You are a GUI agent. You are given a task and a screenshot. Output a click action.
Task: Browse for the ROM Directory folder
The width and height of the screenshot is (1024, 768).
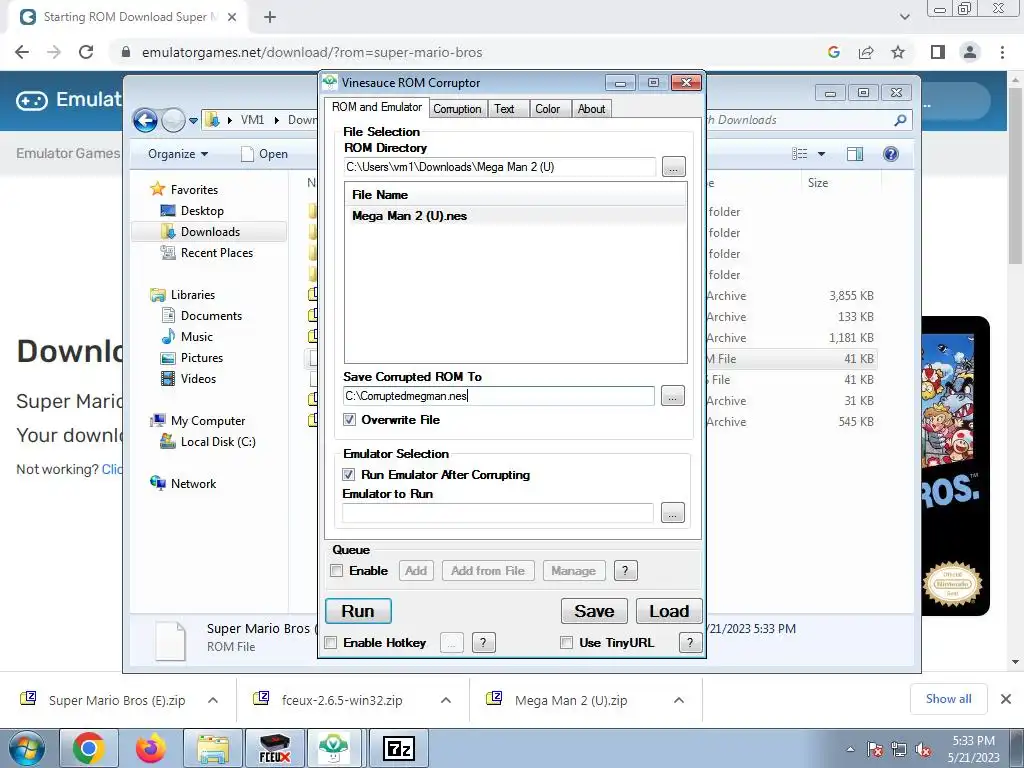[x=673, y=167]
